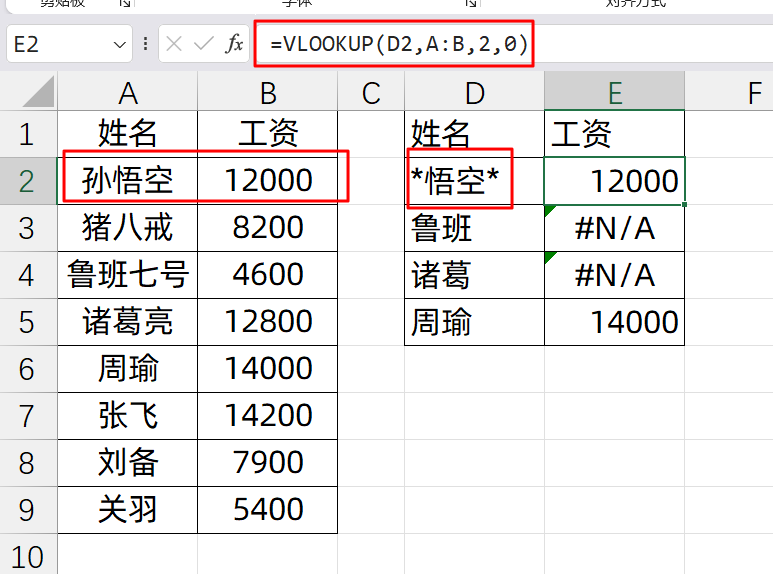
Task: Click cell D1 containing 姓名
Action: point(474,134)
